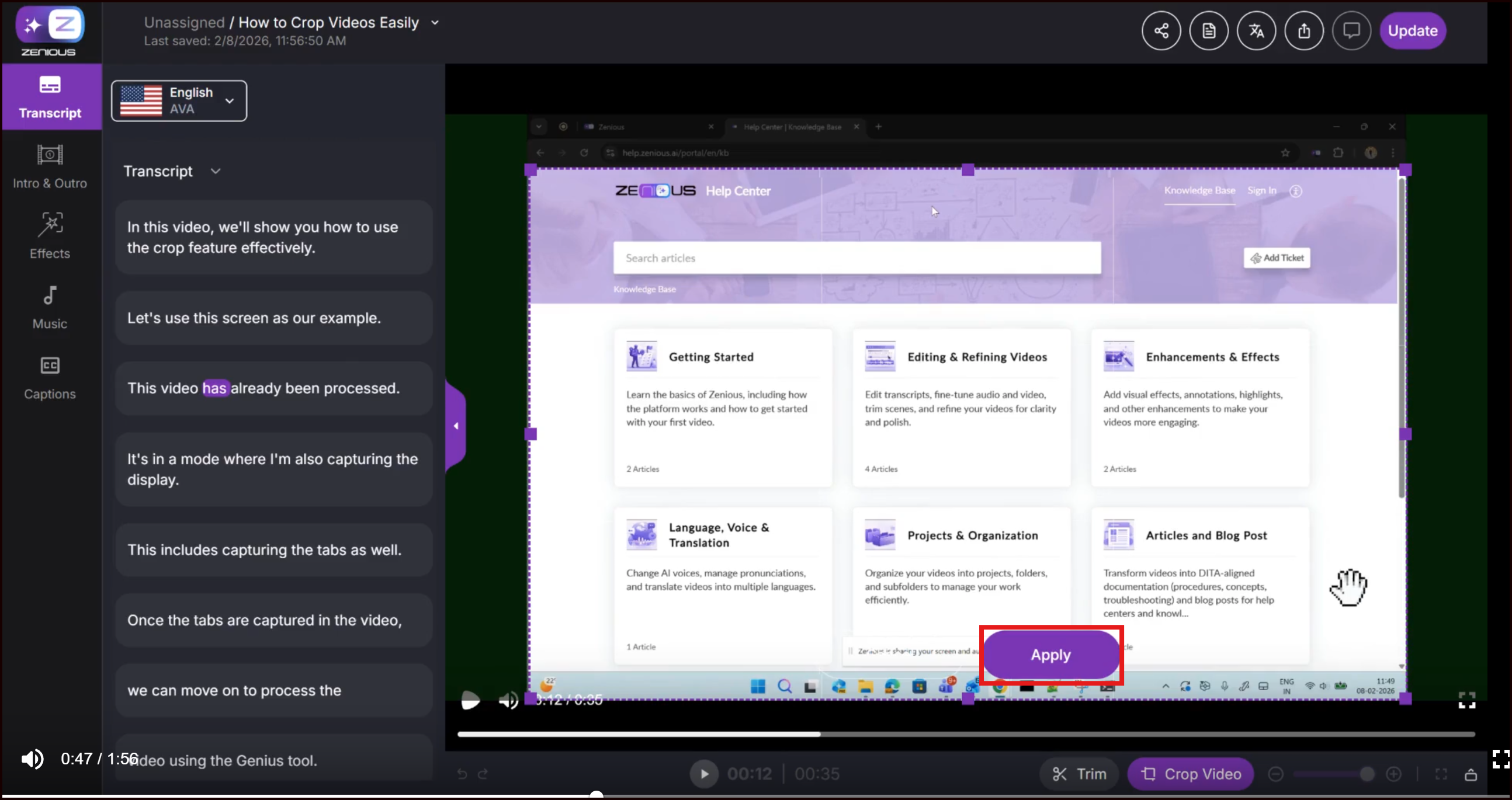1512x800 pixels.
Task: Open the Effects panel in sidebar
Action: click(50, 235)
